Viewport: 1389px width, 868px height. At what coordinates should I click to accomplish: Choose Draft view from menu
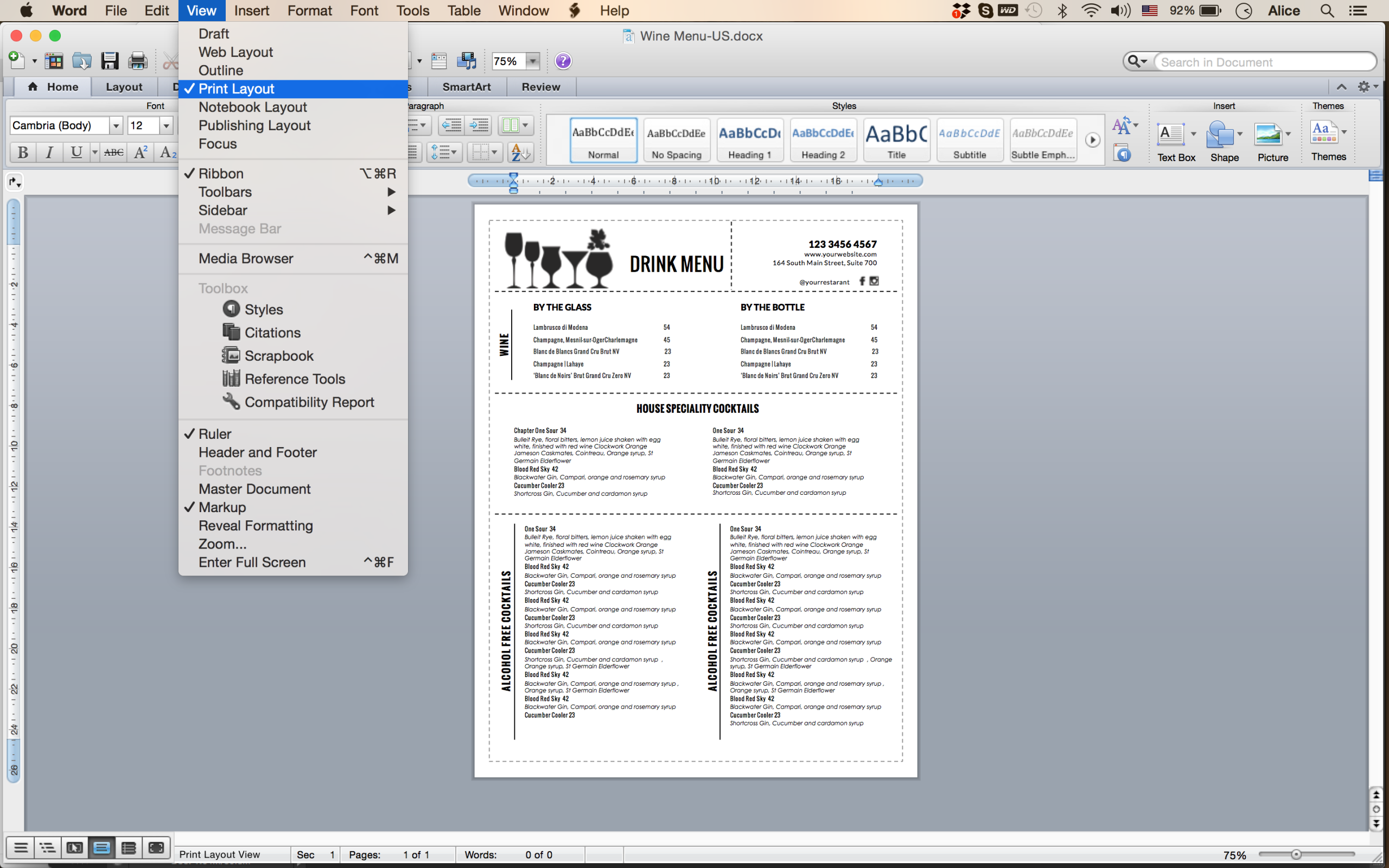293,34
